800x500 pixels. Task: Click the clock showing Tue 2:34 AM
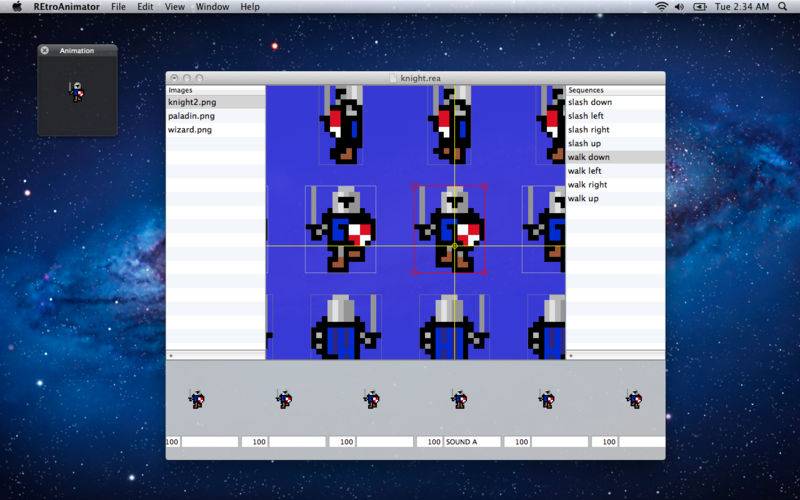click(x=742, y=7)
